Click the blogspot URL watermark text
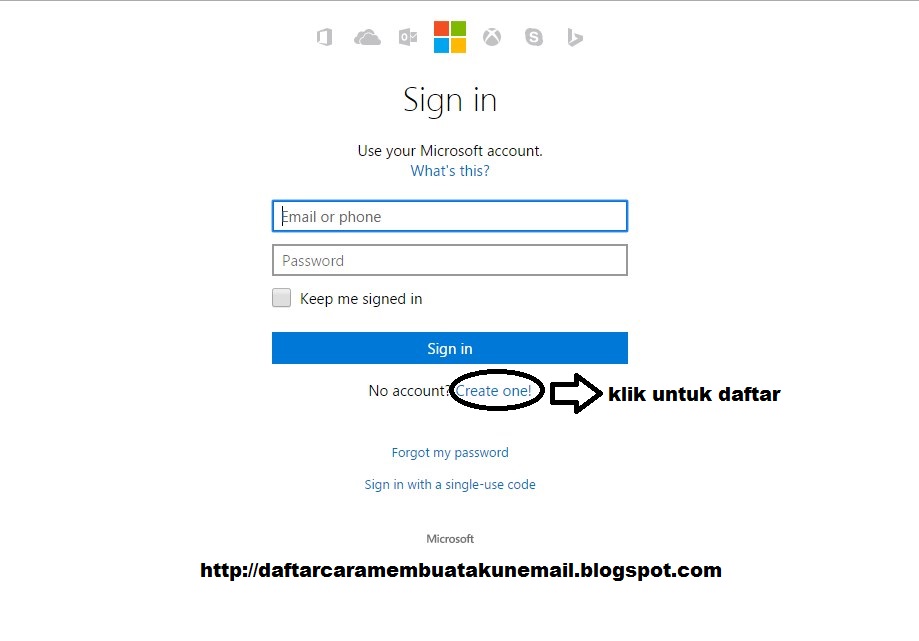 tap(461, 570)
